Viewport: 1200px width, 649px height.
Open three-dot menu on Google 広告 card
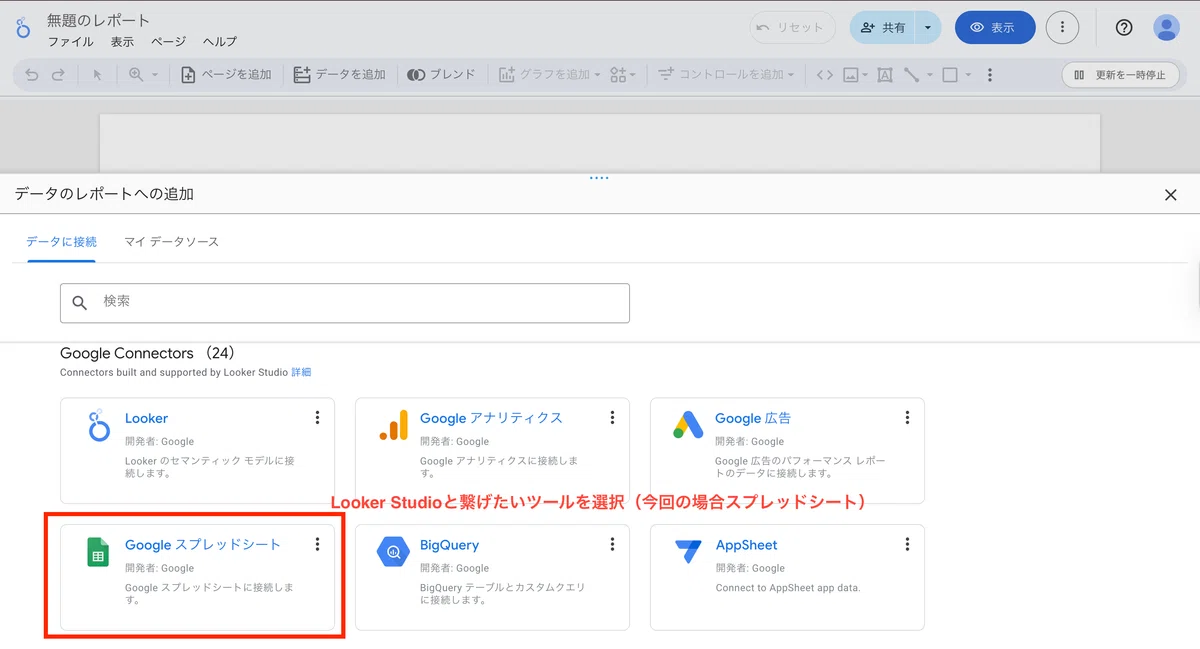coord(907,418)
